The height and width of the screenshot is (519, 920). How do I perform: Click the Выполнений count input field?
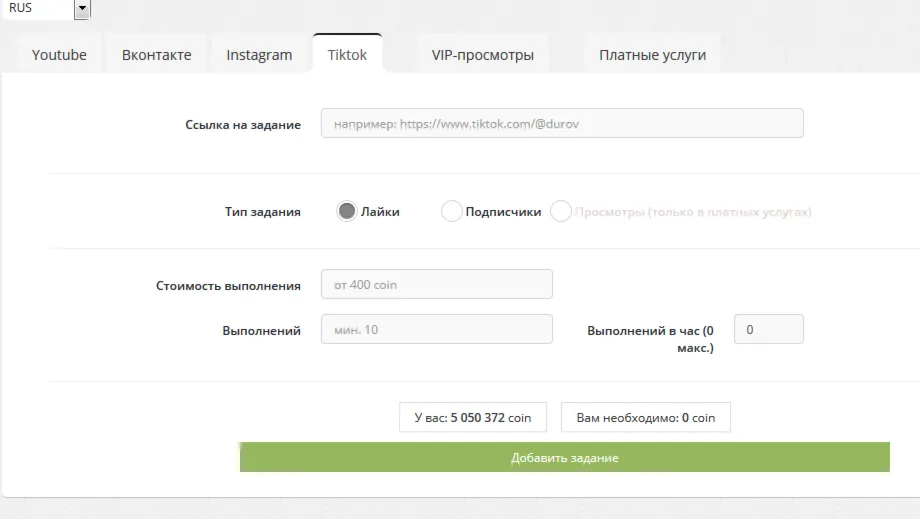tap(437, 329)
